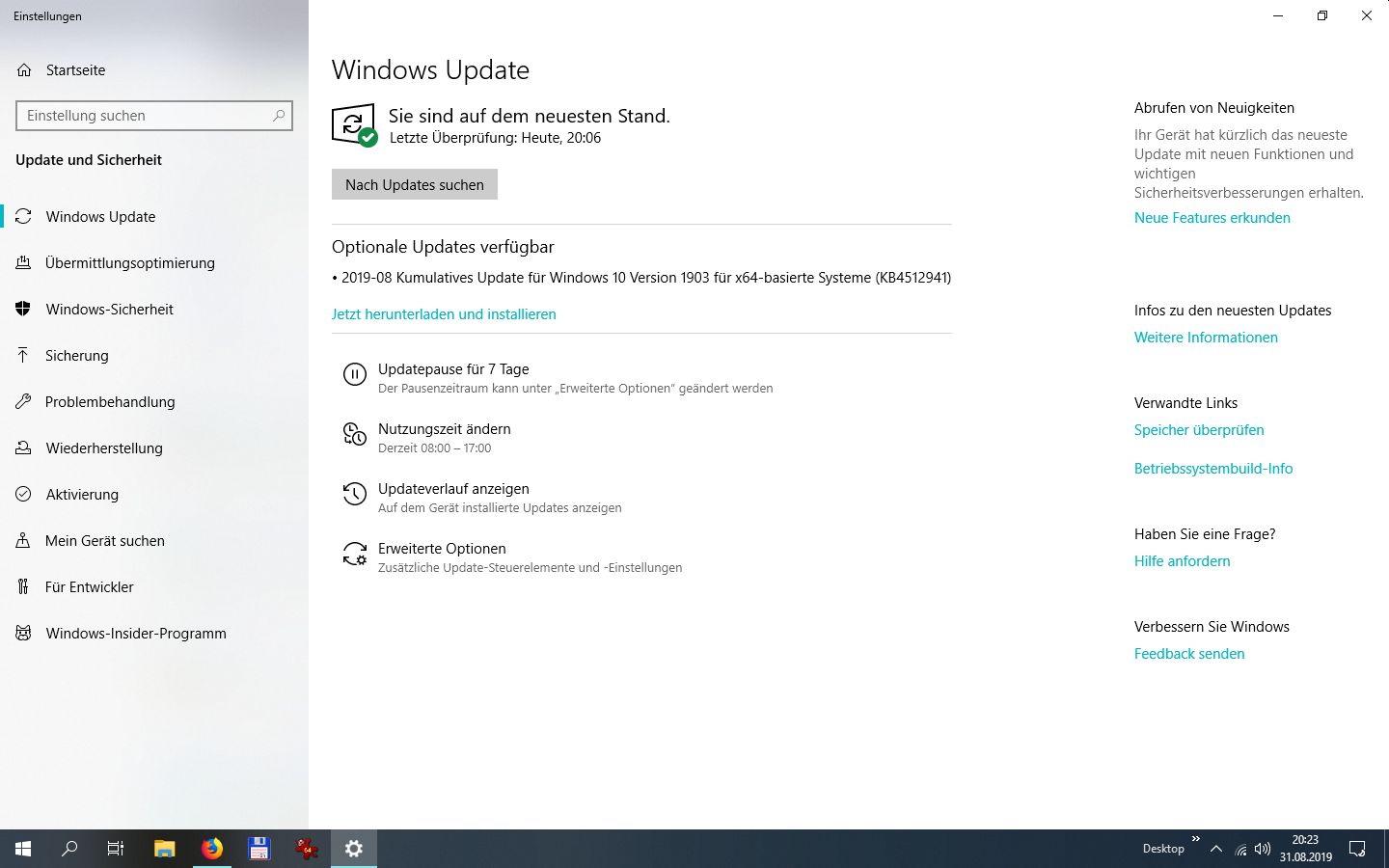Viewport: 1389px width, 868px height.
Task: Click Weitere Informationen link
Action: [1206, 338]
